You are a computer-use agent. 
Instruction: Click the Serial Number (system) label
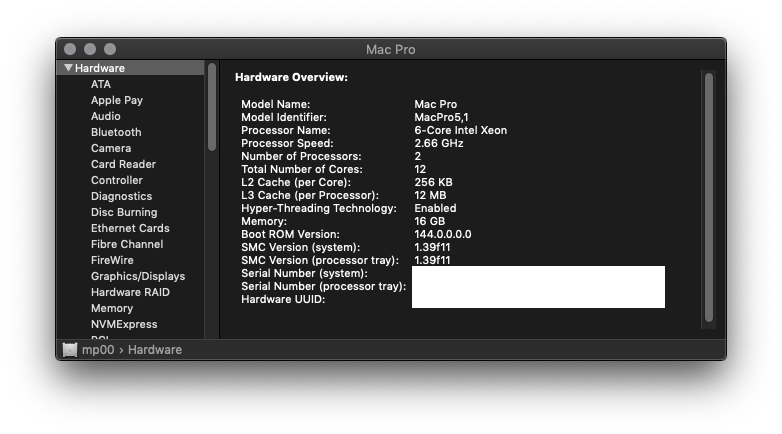pos(304,273)
